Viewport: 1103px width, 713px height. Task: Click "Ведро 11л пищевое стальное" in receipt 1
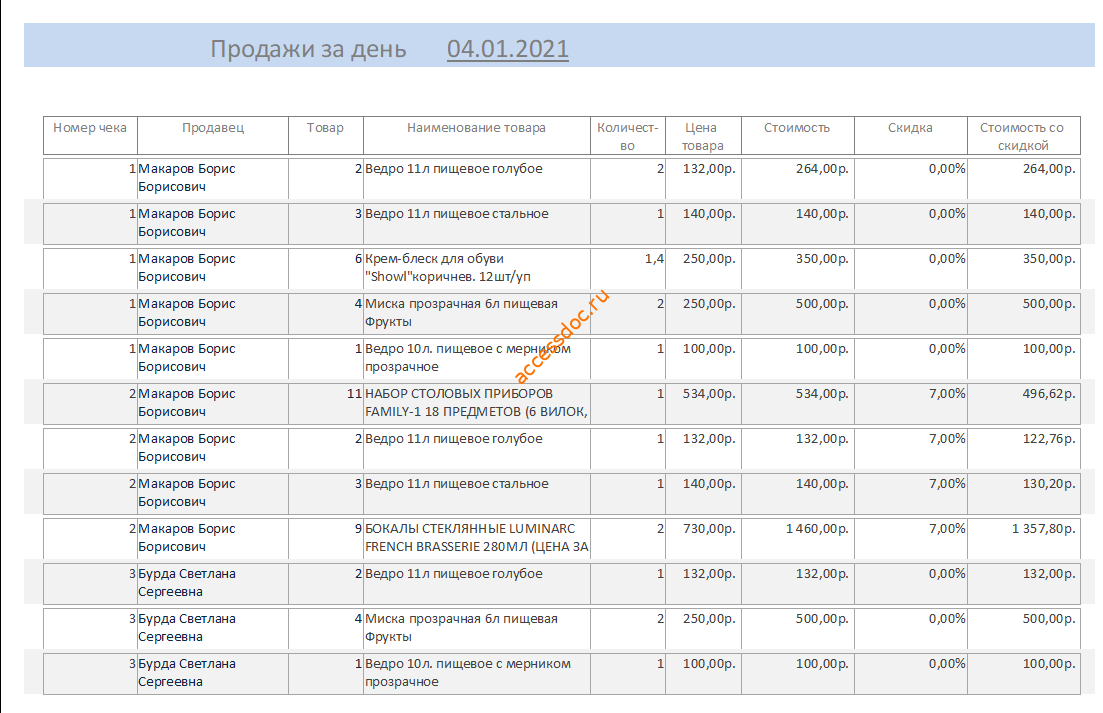(457, 214)
